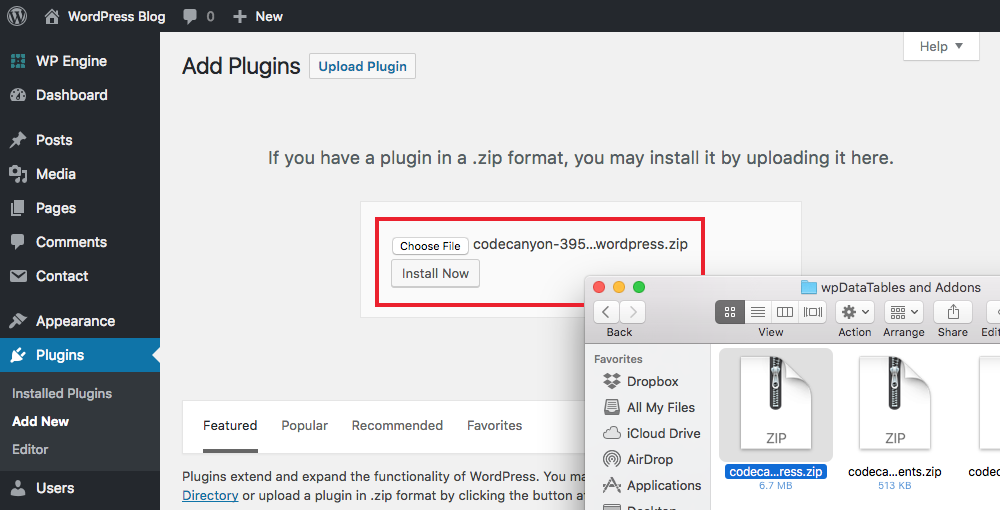Open Installed Plugins in sidebar
This screenshot has width=1000, height=510.
(62, 393)
